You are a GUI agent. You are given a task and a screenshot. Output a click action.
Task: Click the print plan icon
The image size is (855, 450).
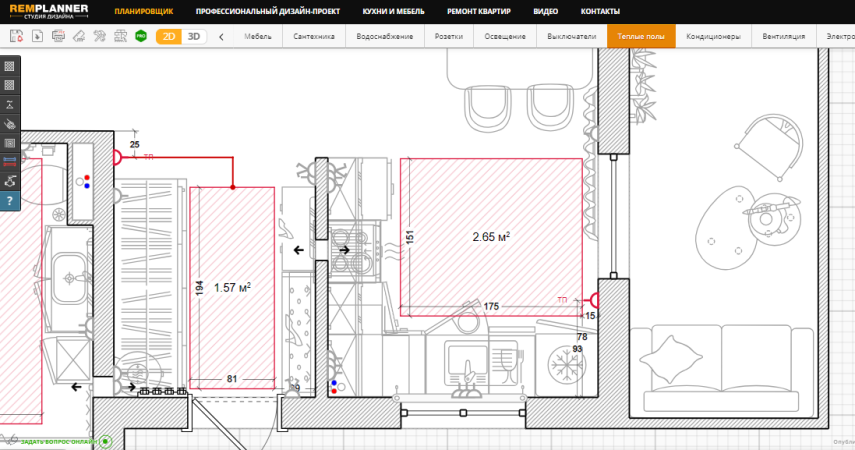pyautogui.click(x=58, y=36)
